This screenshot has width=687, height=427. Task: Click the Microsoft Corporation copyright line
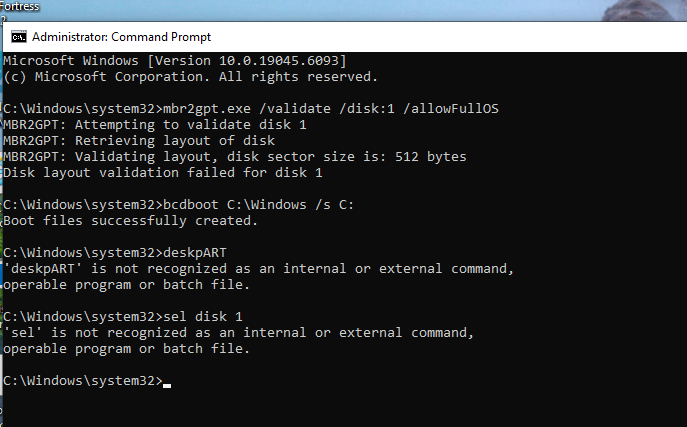pyautogui.click(x=190, y=77)
